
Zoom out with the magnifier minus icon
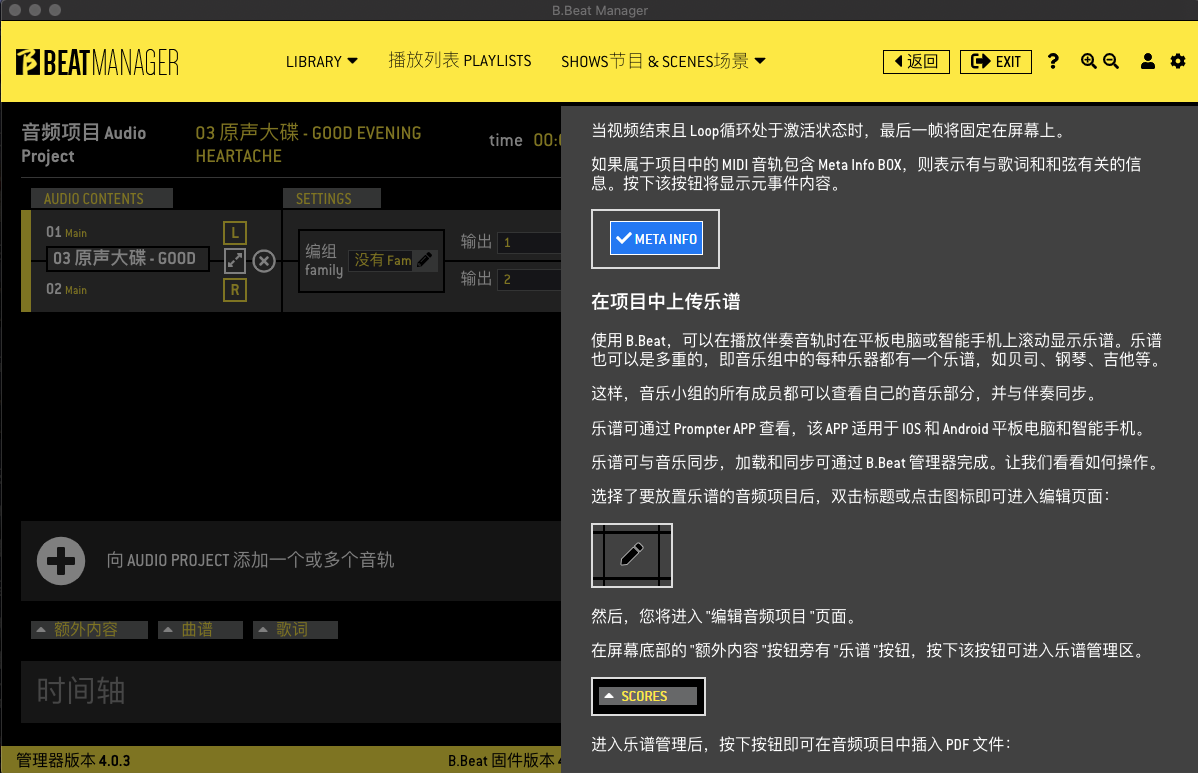[1111, 61]
